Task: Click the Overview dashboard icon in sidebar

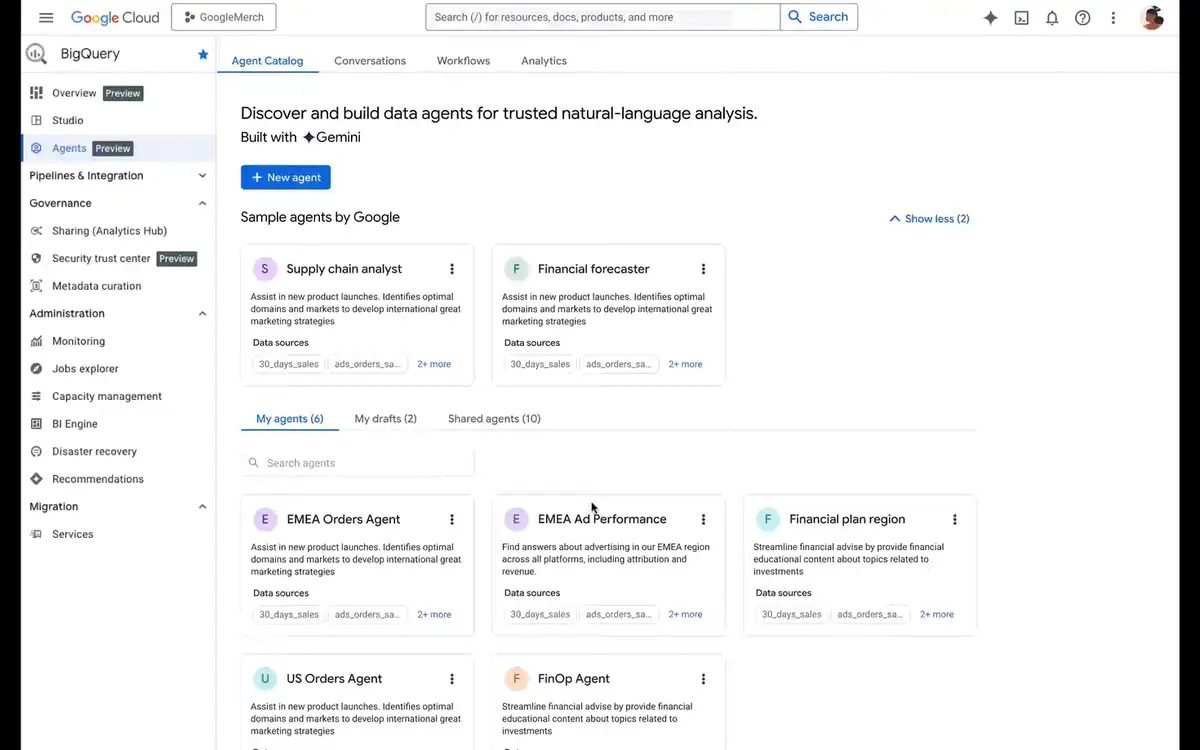Action: [36, 93]
